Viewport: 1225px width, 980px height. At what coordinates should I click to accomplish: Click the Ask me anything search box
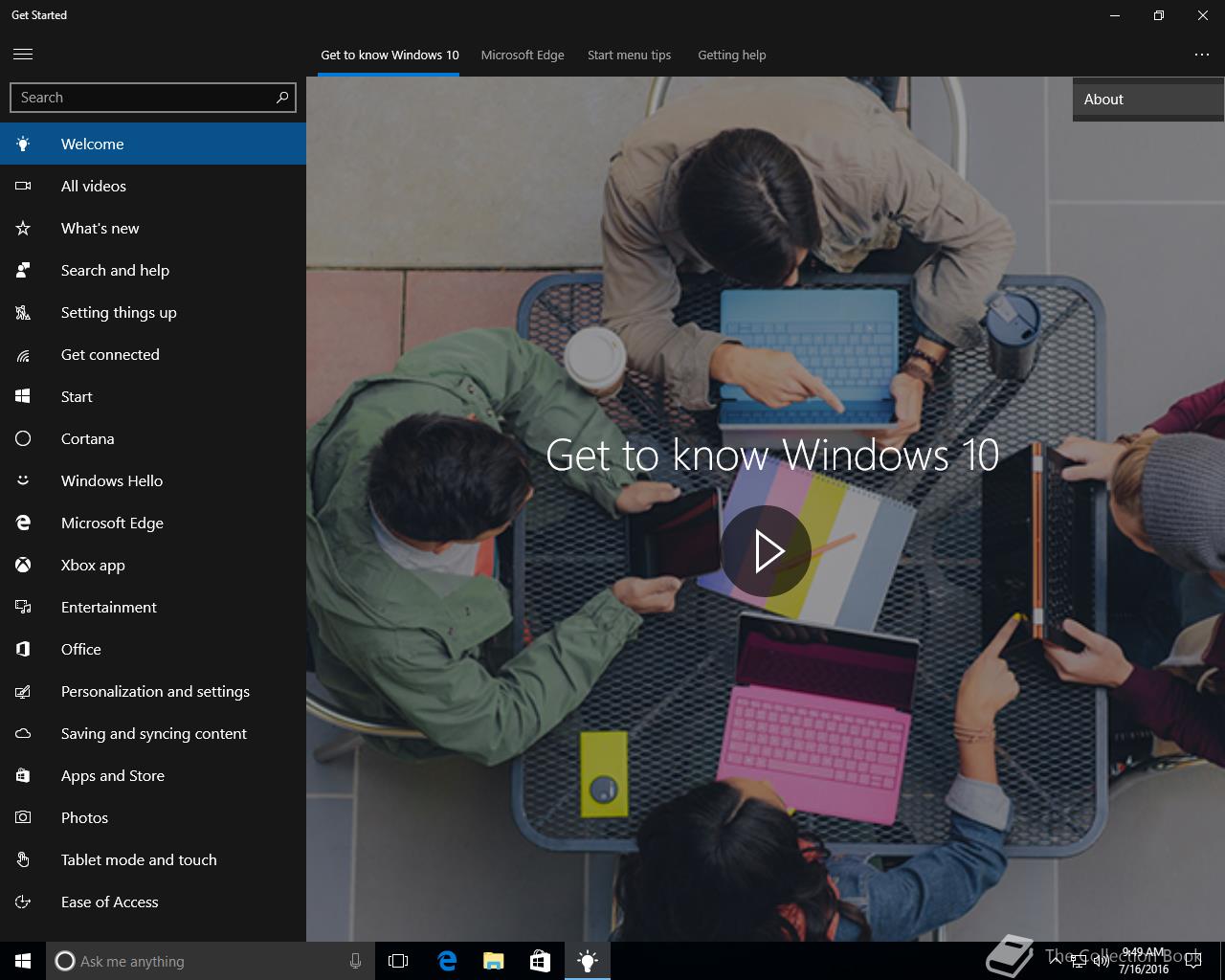point(209,961)
